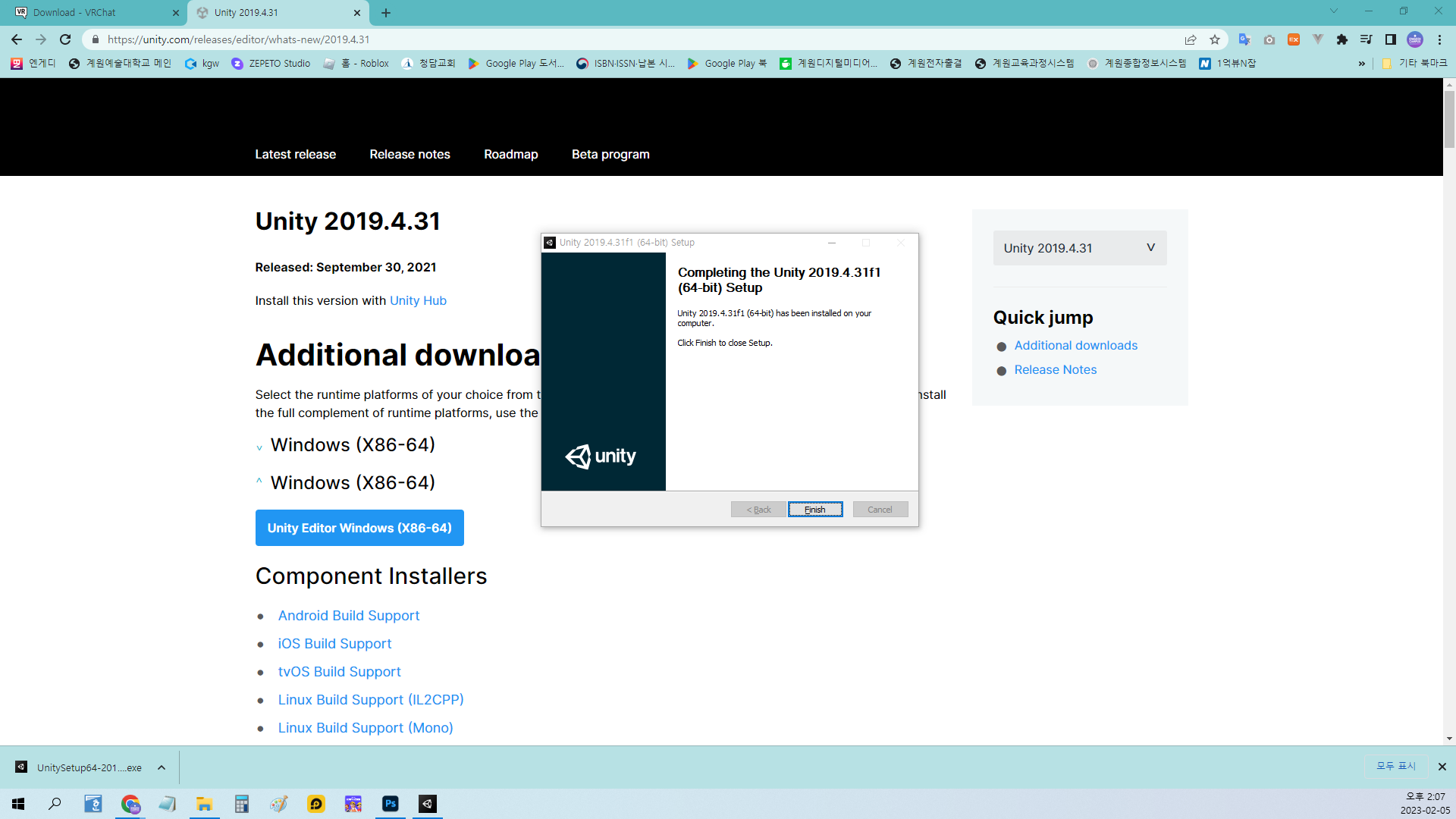Screen dimensions: 1456x819
Task: Click the browser reload icon
Action: (x=65, y=39)
